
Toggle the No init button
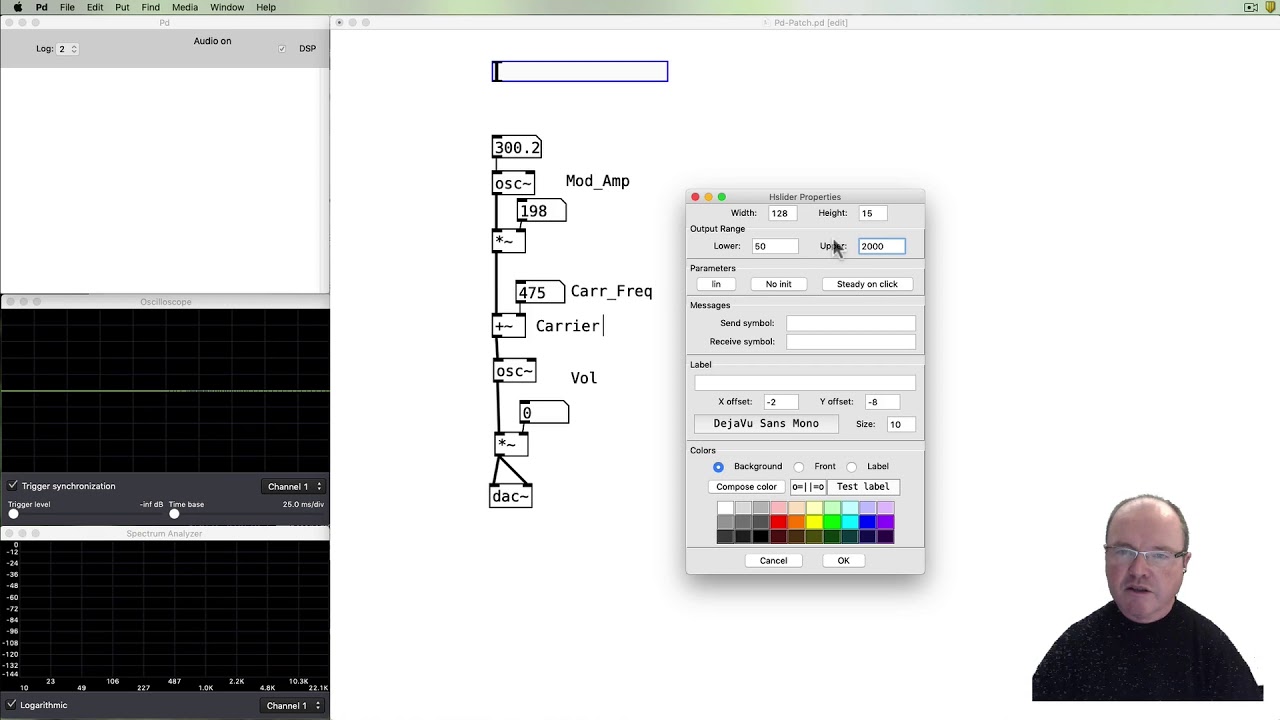778,284
